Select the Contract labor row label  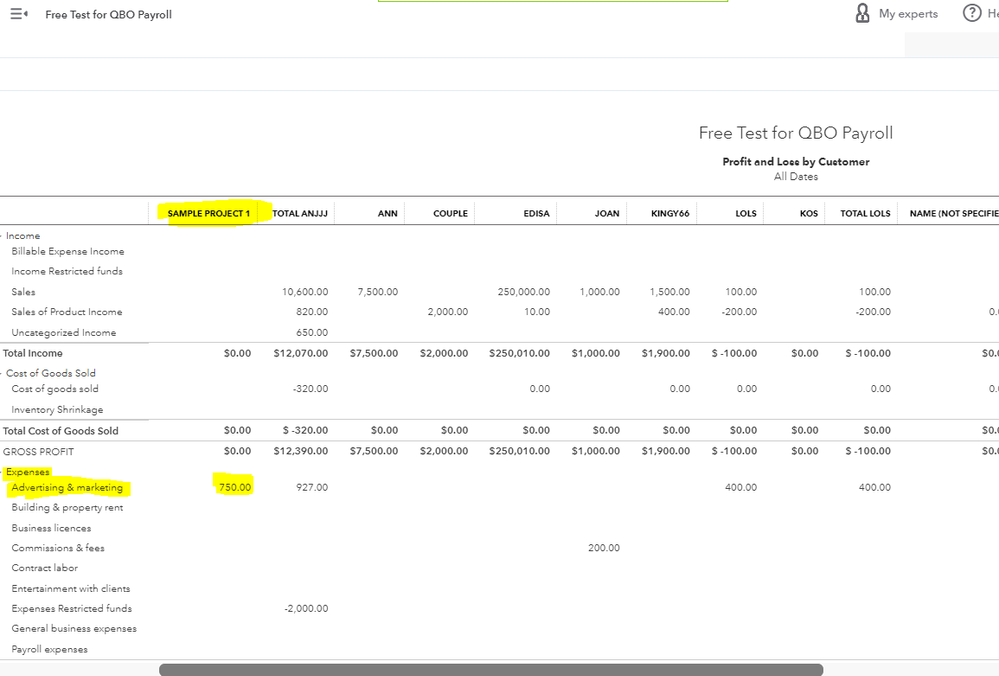[45, 568]
